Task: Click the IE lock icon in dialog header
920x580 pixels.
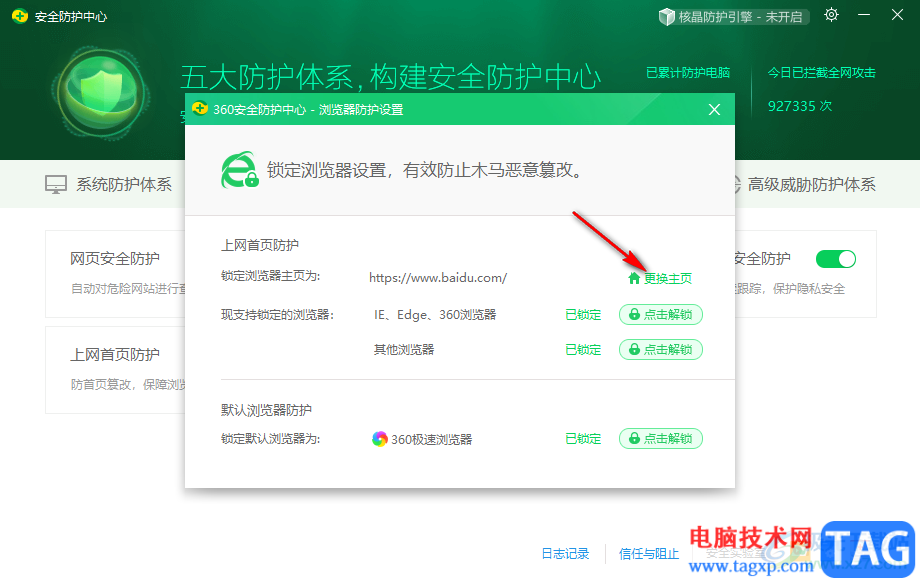Action: click(240, 170)
